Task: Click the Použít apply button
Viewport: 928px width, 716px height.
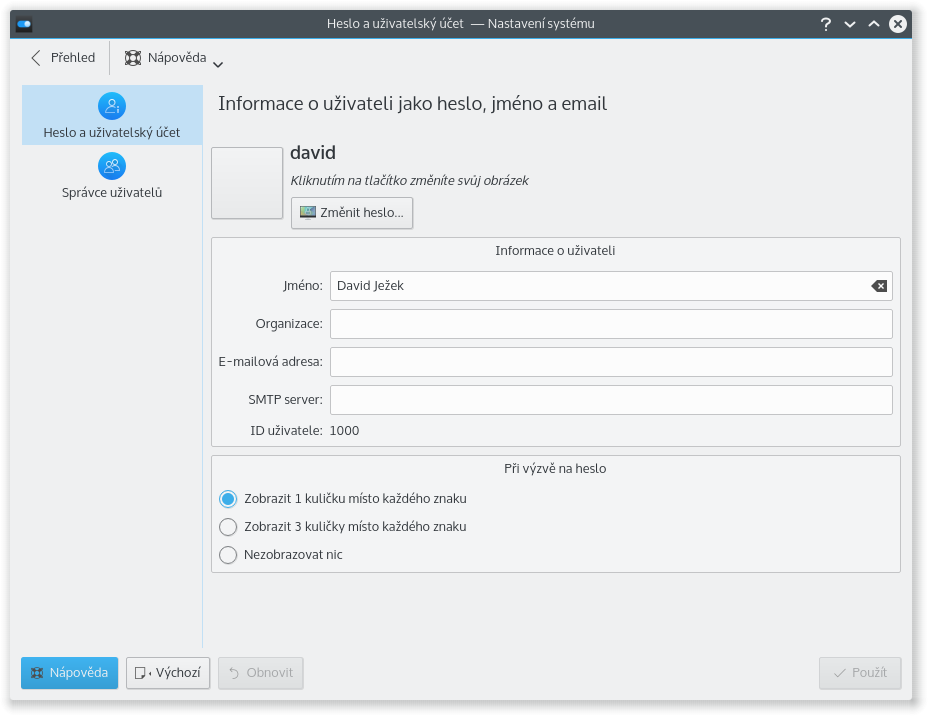Action: 860,673
